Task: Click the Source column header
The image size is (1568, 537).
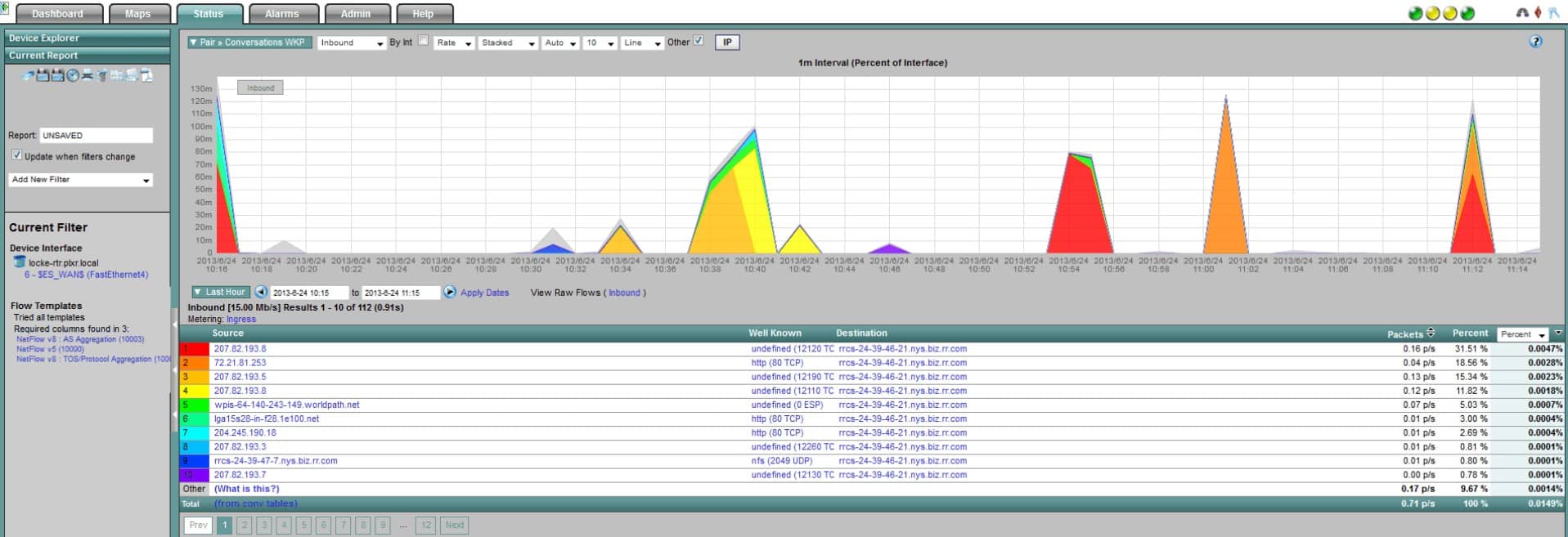Action: tap(227, 333)
